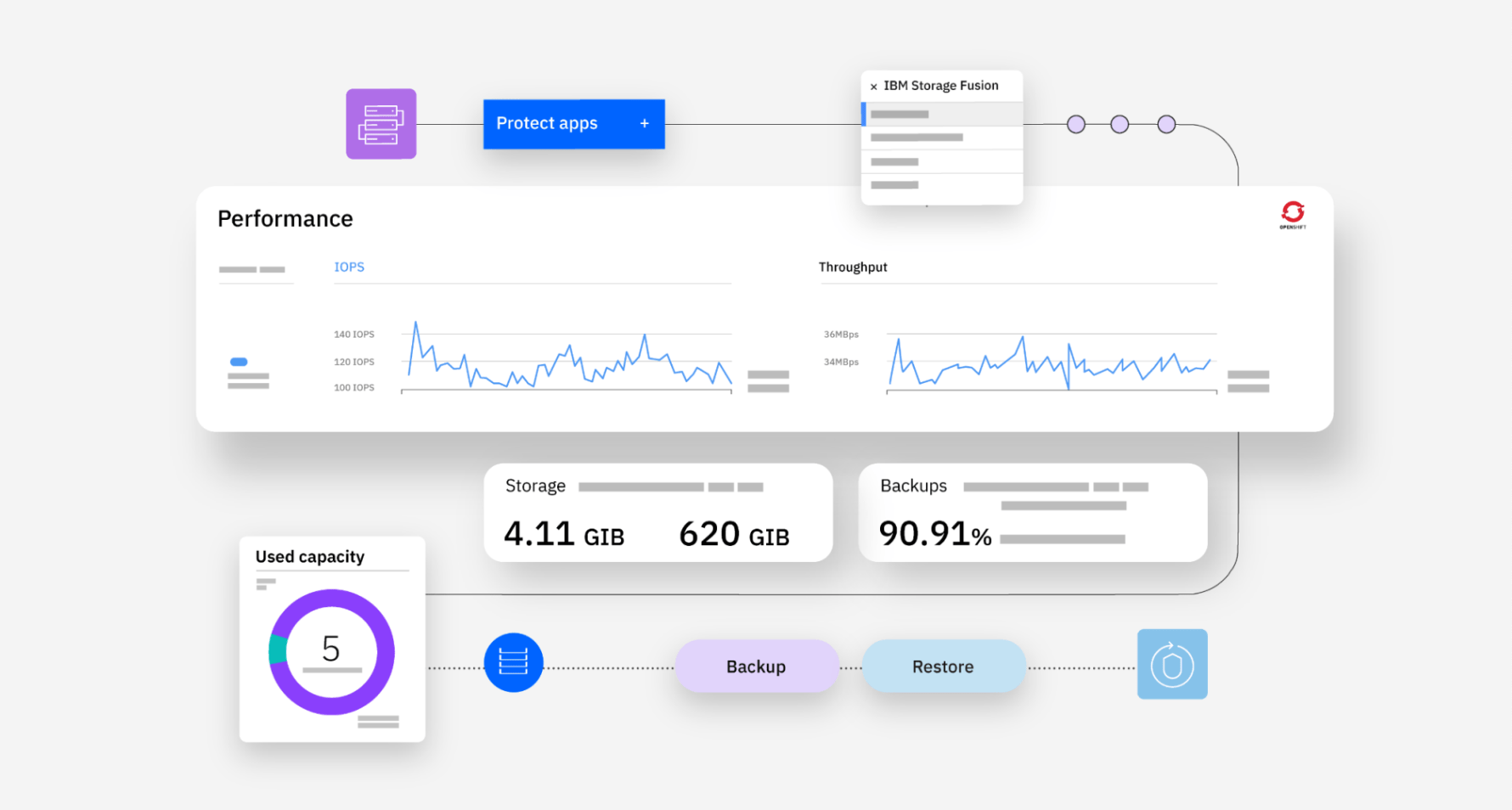Click the IOPS line chart

pyautogui.click(x=567, y=357)
